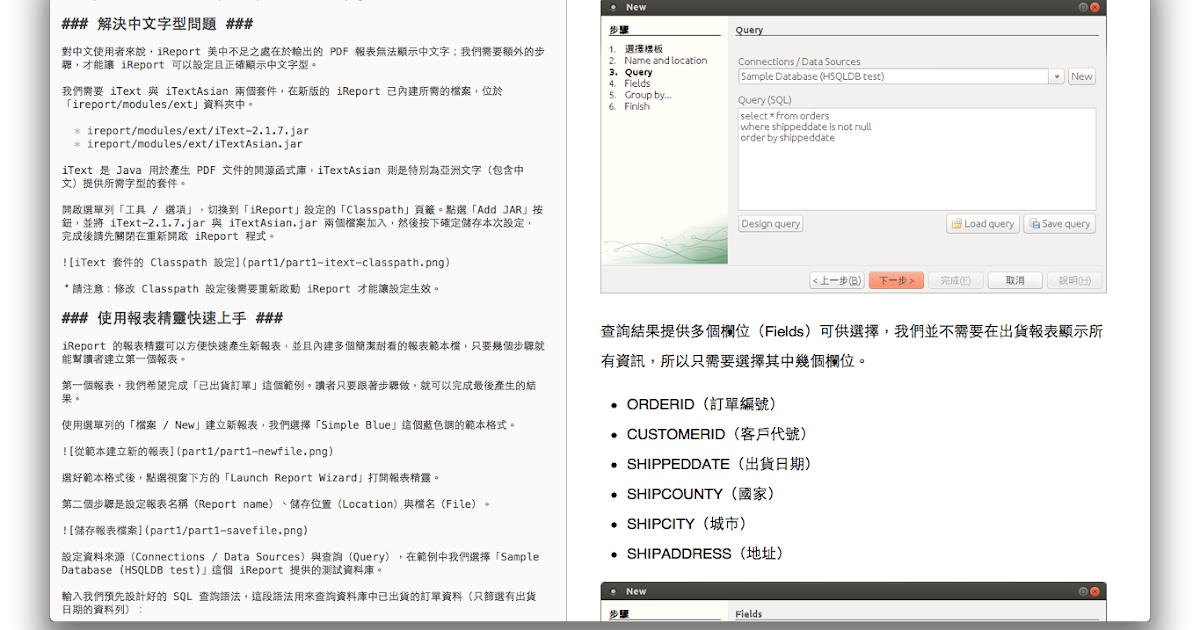
Task: Click the heading 解決中文字型問題 in editor
Action: (157, 24)
